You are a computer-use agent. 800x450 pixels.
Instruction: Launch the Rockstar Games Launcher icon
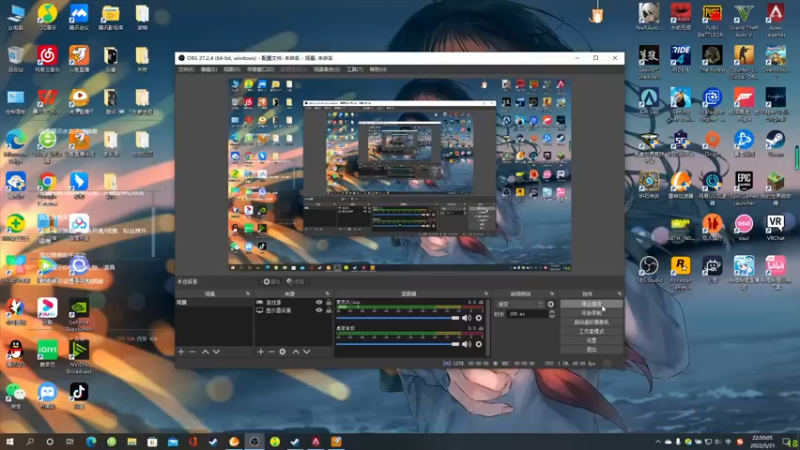click(681, 274)
